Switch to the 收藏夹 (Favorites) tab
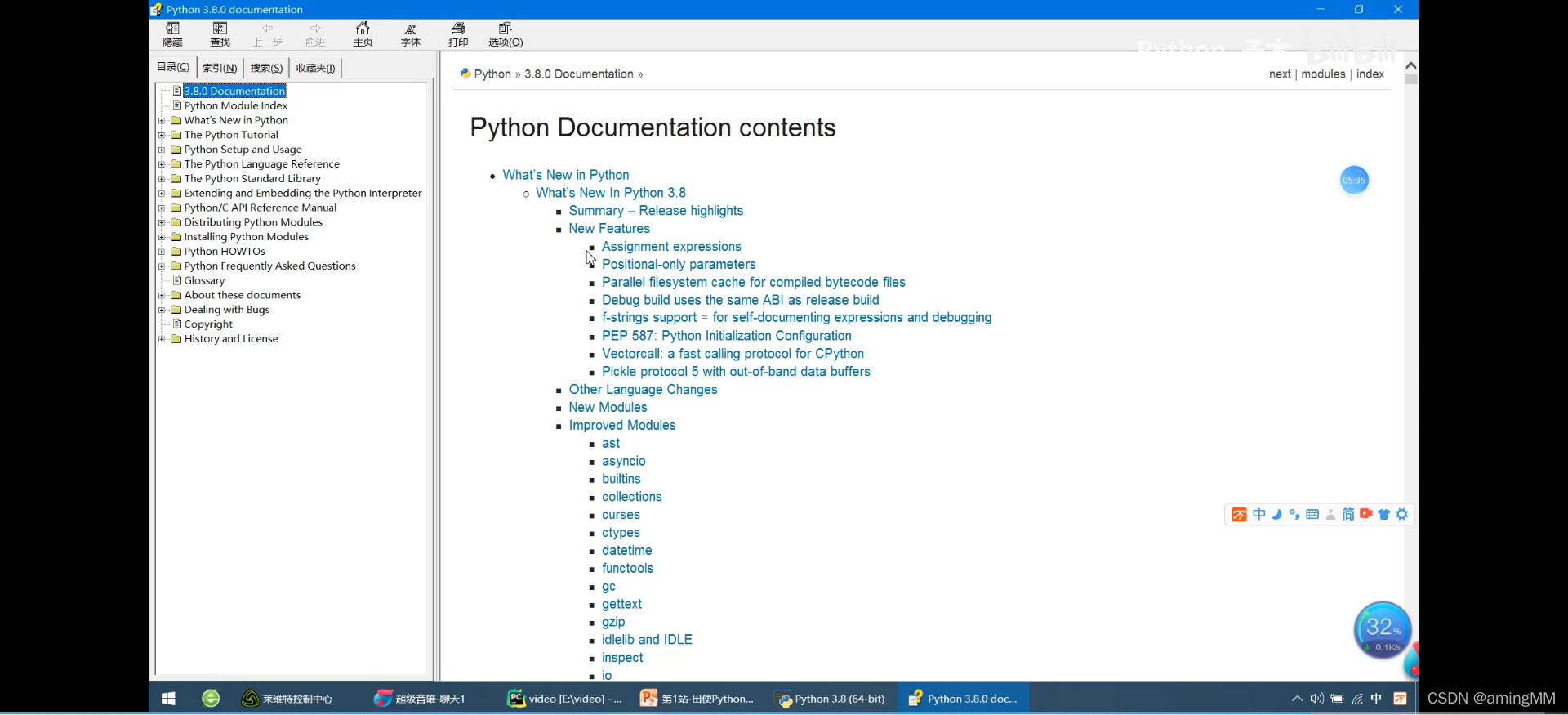 (x=315, y=68)
